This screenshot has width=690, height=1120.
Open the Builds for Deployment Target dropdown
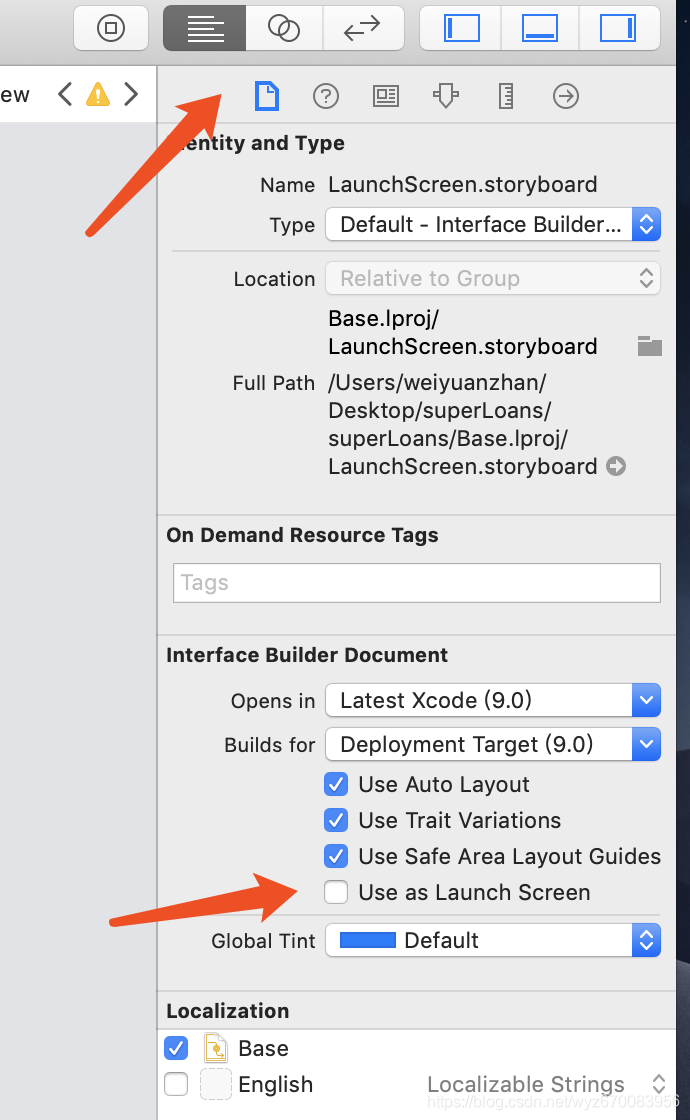pos(493,744)
